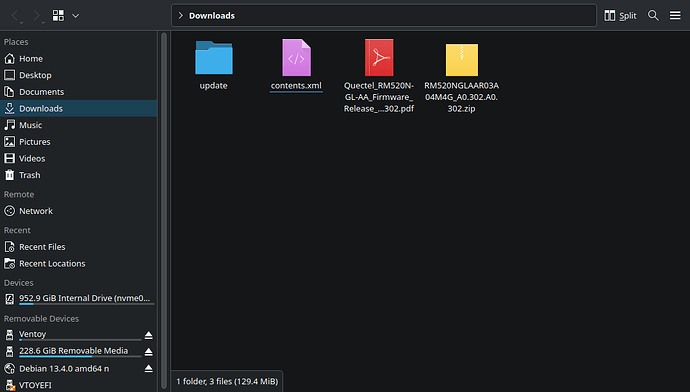Expand breadcrumb chevron before Downloads
The height and width of the screenshot is (392, 690).
(180, 15)
